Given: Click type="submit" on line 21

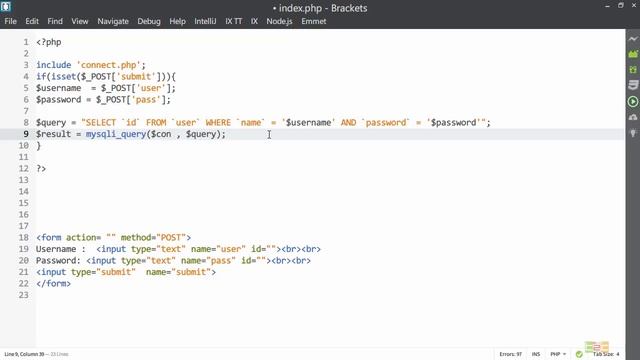Looking at the screenshot, I should click(103, 272).
